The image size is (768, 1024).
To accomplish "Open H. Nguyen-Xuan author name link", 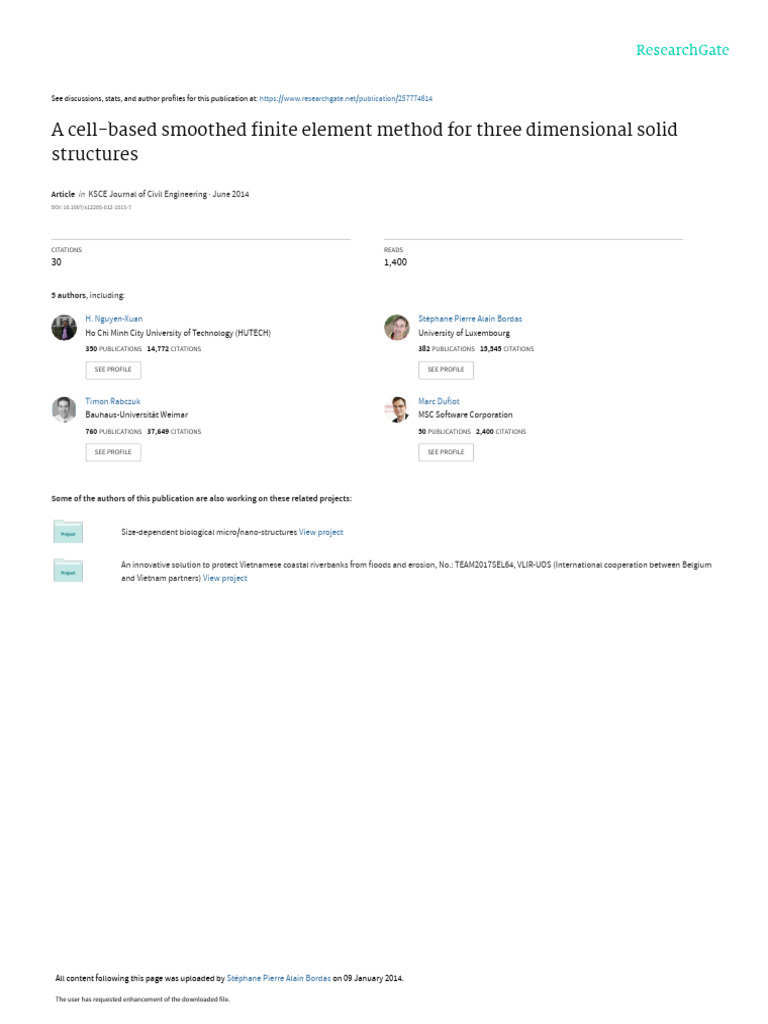I will coord(114,319).
